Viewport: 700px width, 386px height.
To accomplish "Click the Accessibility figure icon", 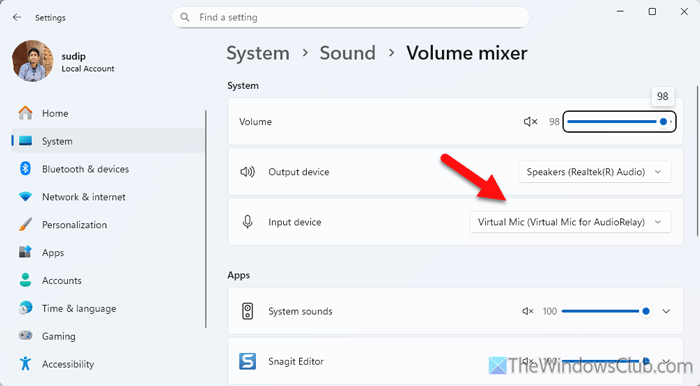I will coord(25,364).
